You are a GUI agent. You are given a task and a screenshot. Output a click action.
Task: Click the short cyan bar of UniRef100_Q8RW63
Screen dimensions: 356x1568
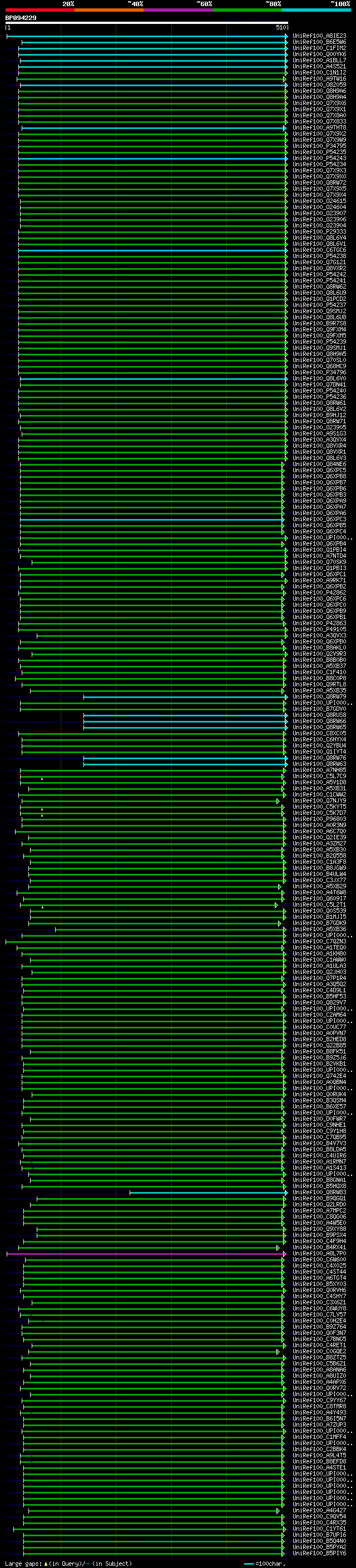click(x=185, y=764)
